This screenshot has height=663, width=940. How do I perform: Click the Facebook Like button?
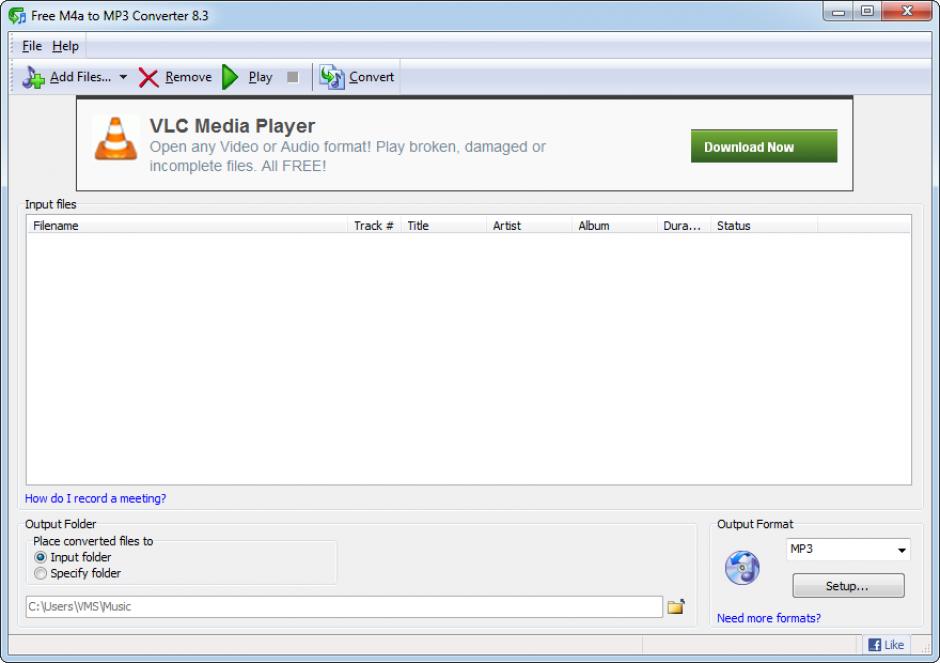click(886, 645)
